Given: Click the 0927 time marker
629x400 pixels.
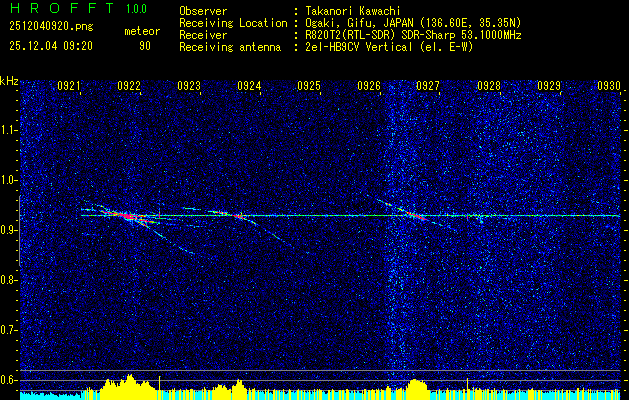Looking at the screenshot, I should pos(428,85).
